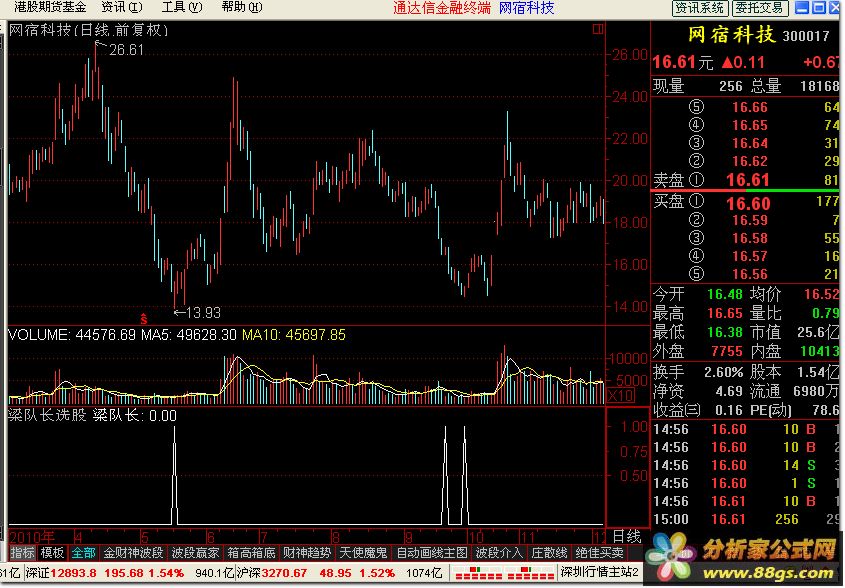Click buy level ② price 16.59

(750, 220)
